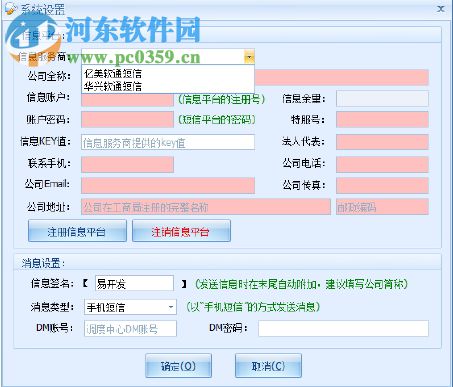The image size is (453, 387).
Task: Confirm with the 确定(O) button
Action: pyautogui.click(x=178, y=366)
